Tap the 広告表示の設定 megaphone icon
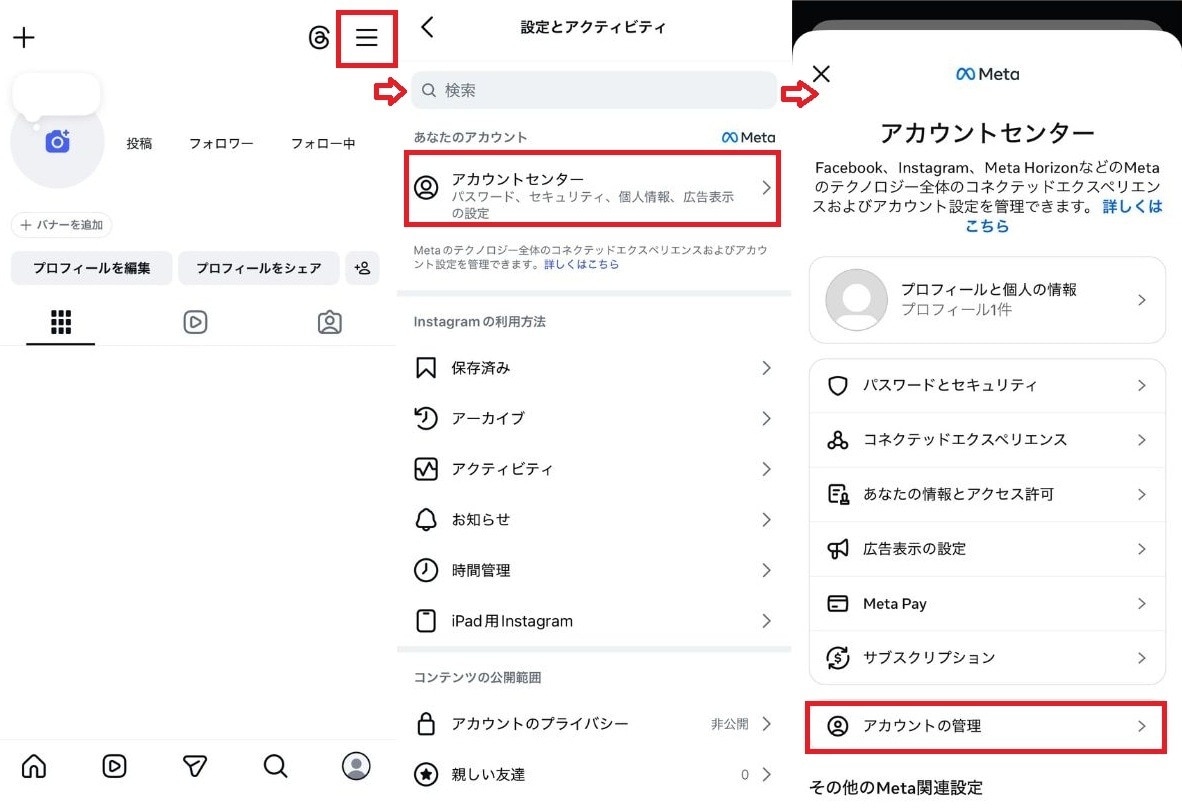Viewport: 1182px width, 810px height. [838, 549]
